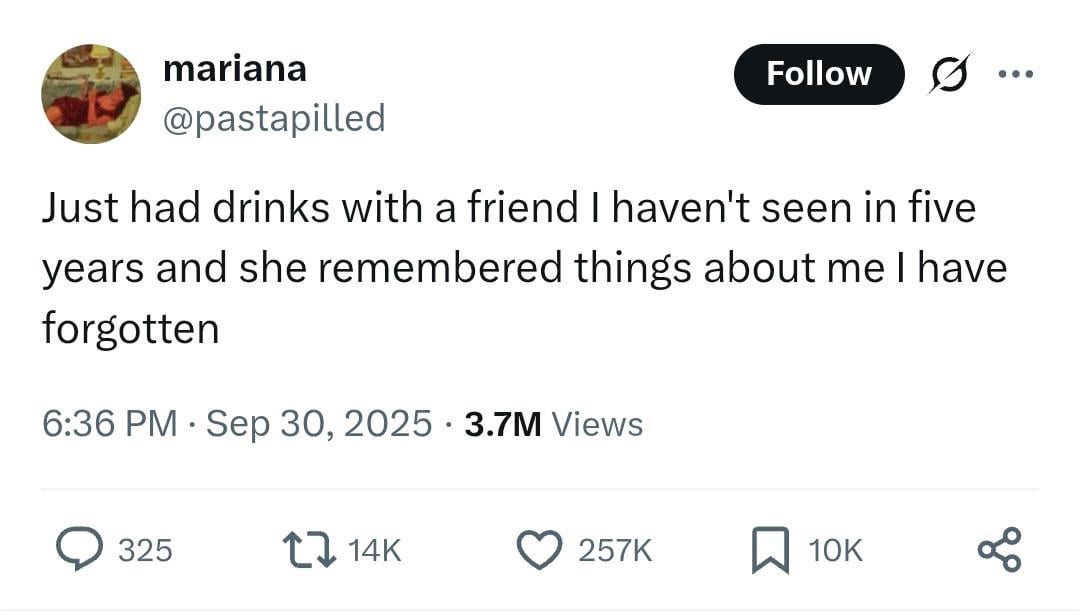Click the 10K bookmarks count
The width and height of the screenshot is (1080, 615).
[x=834, y=550]
